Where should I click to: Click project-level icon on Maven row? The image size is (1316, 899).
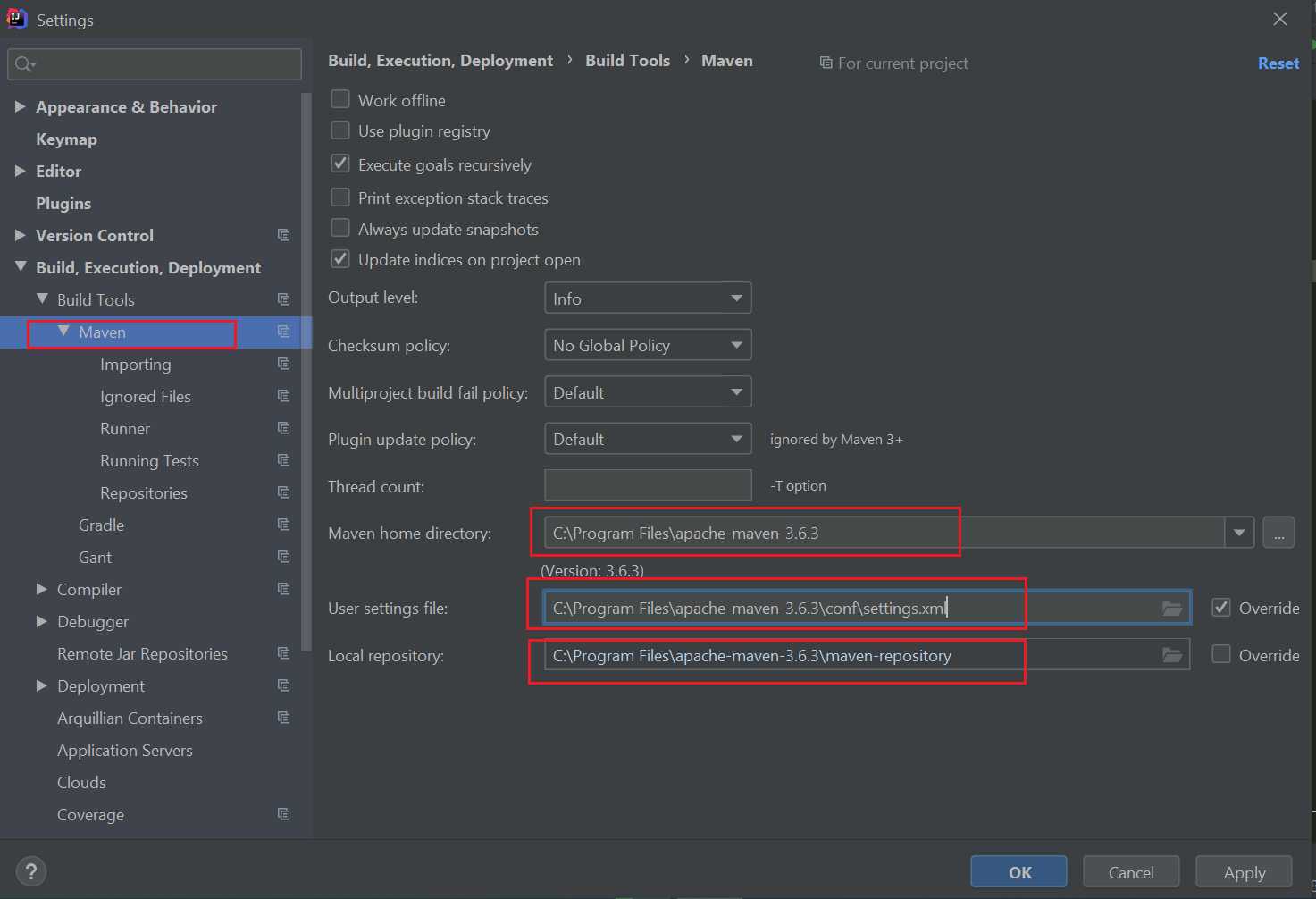[284, 332]
